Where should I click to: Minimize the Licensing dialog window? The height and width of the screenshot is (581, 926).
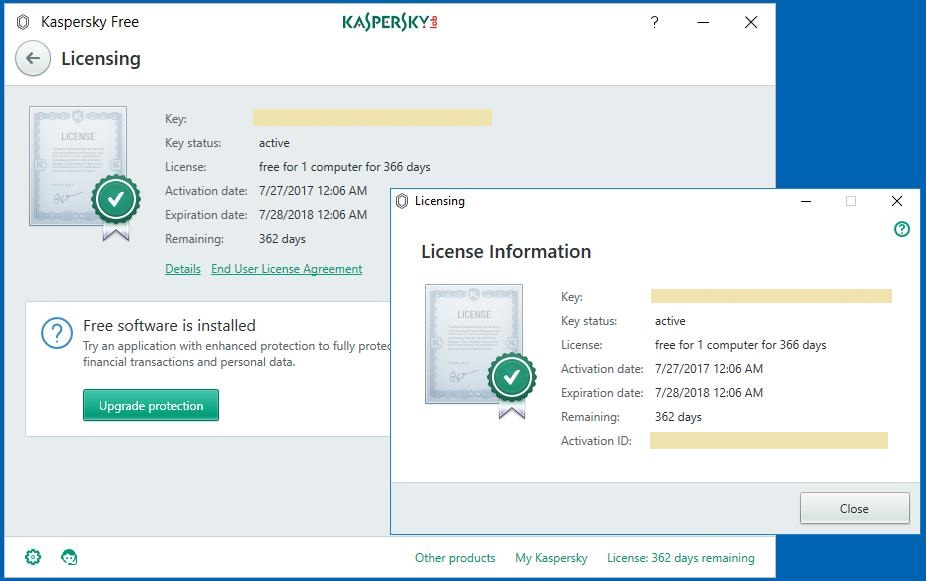click(806, 201)
